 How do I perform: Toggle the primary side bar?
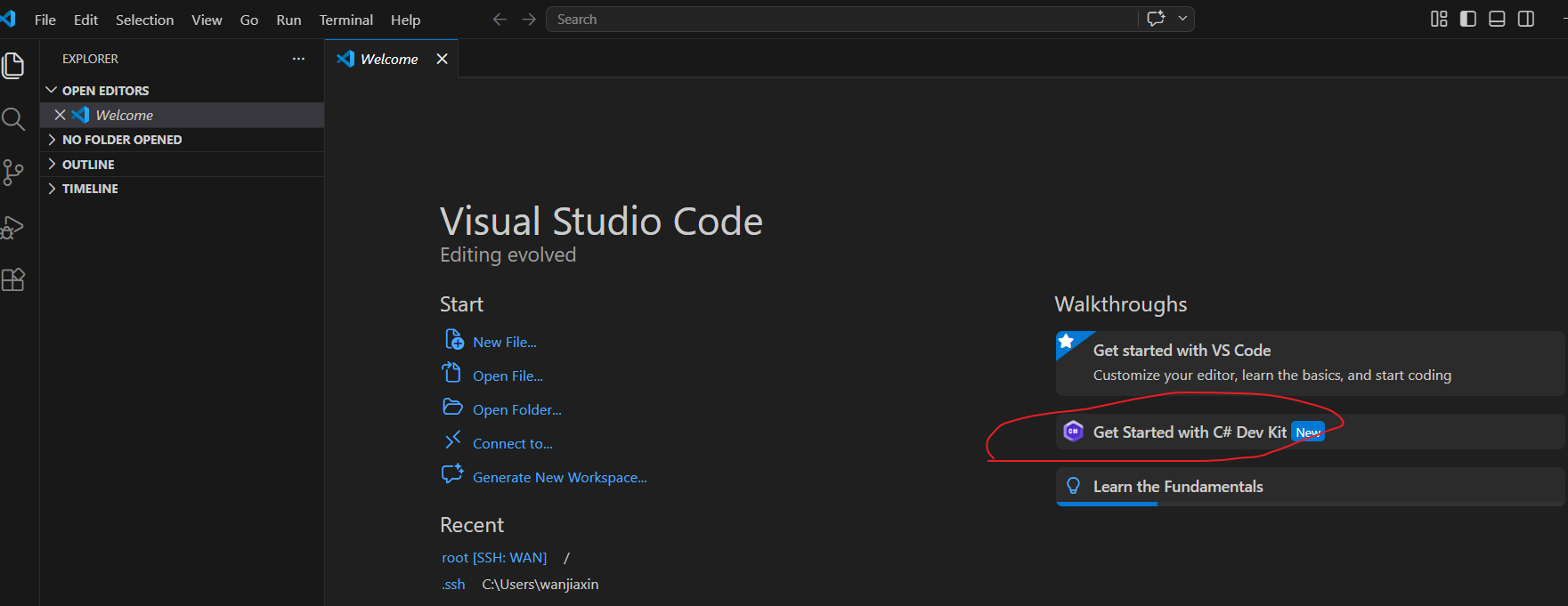coord(1468,19)
